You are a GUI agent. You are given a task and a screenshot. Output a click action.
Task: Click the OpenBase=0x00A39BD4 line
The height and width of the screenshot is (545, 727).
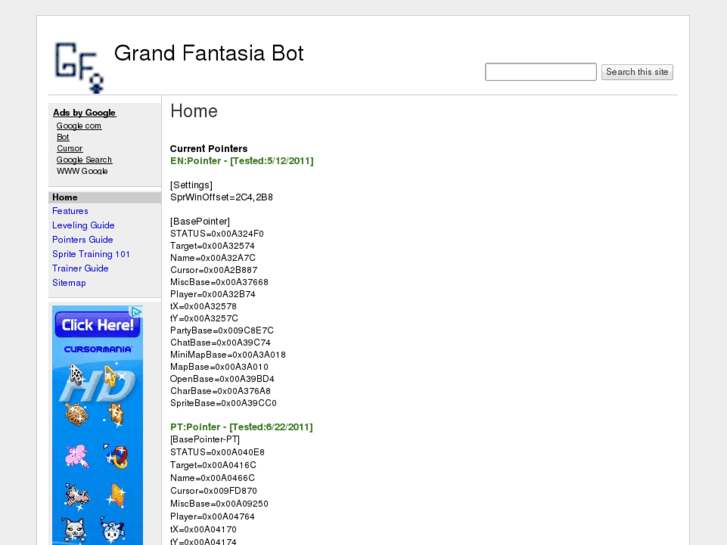pyautogui.click(x=222, y=378)
